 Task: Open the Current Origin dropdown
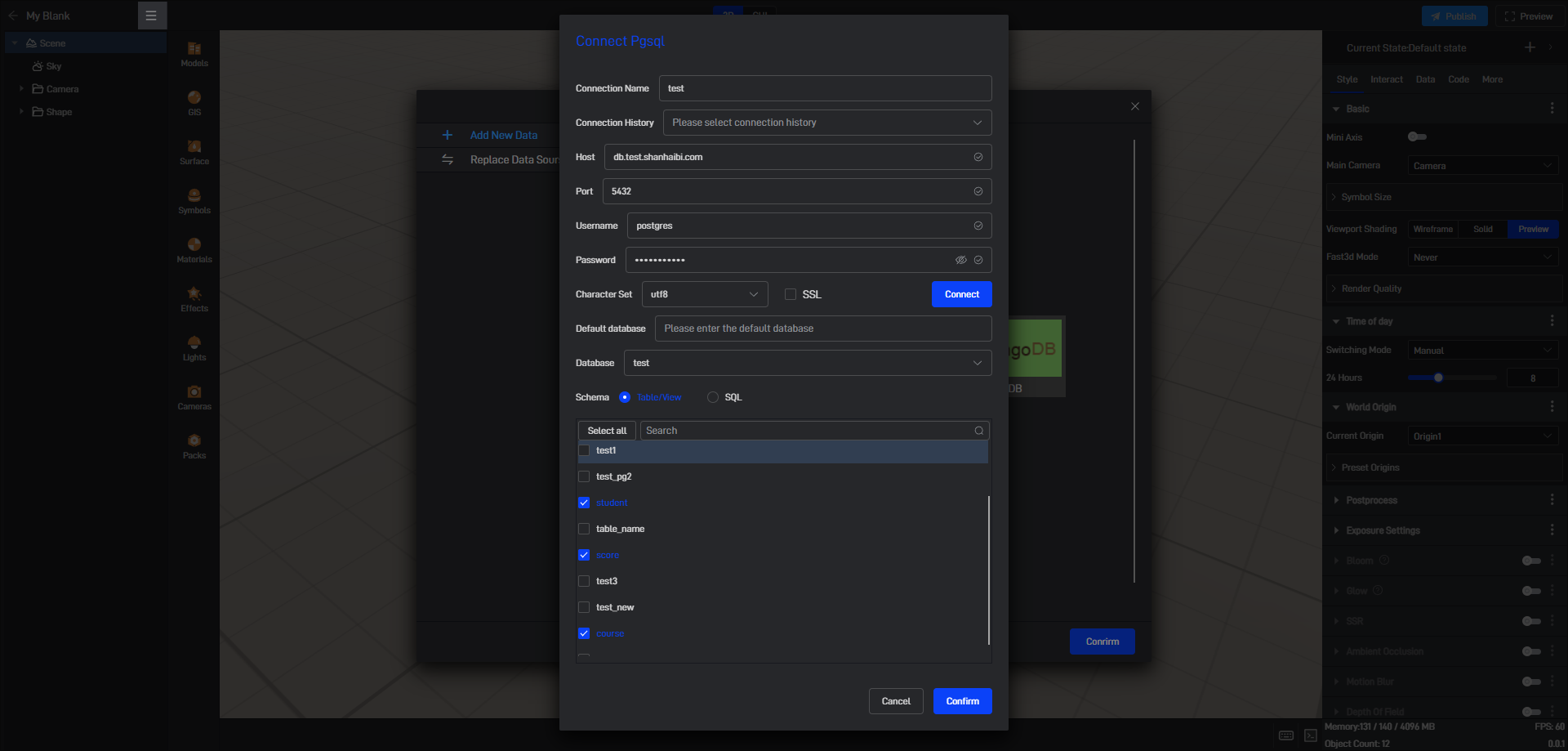click(x=1482, y=436)
